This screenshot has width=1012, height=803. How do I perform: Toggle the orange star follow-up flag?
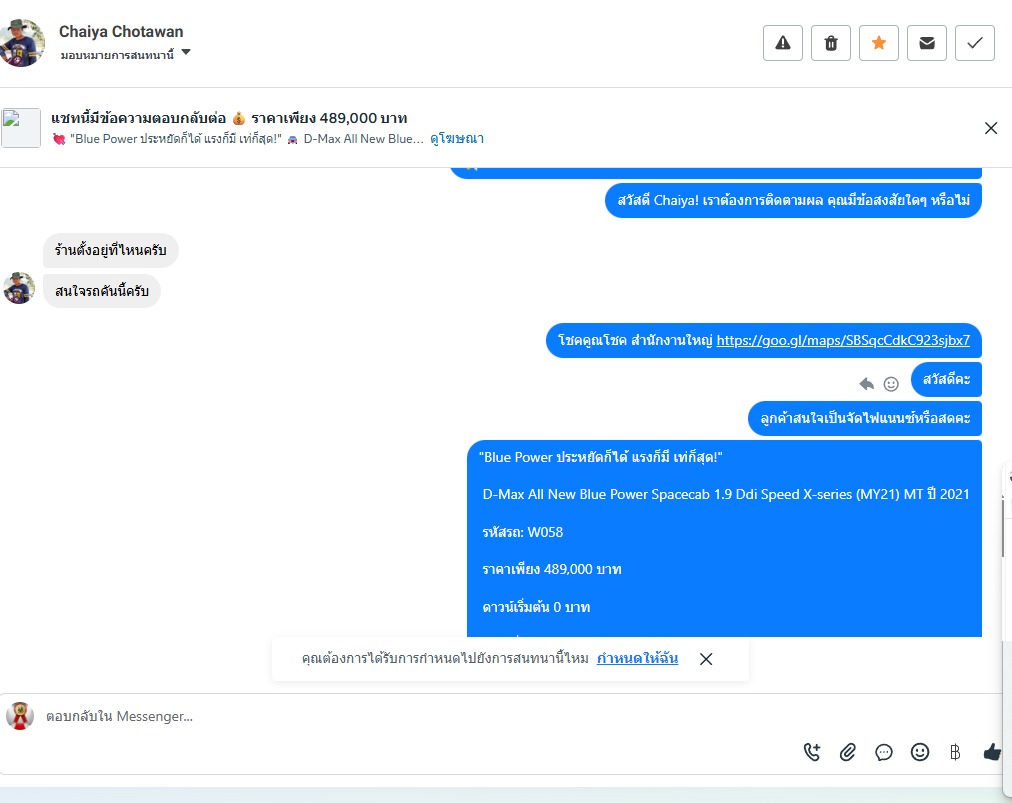pyautogui.click(x=878, y=43)
